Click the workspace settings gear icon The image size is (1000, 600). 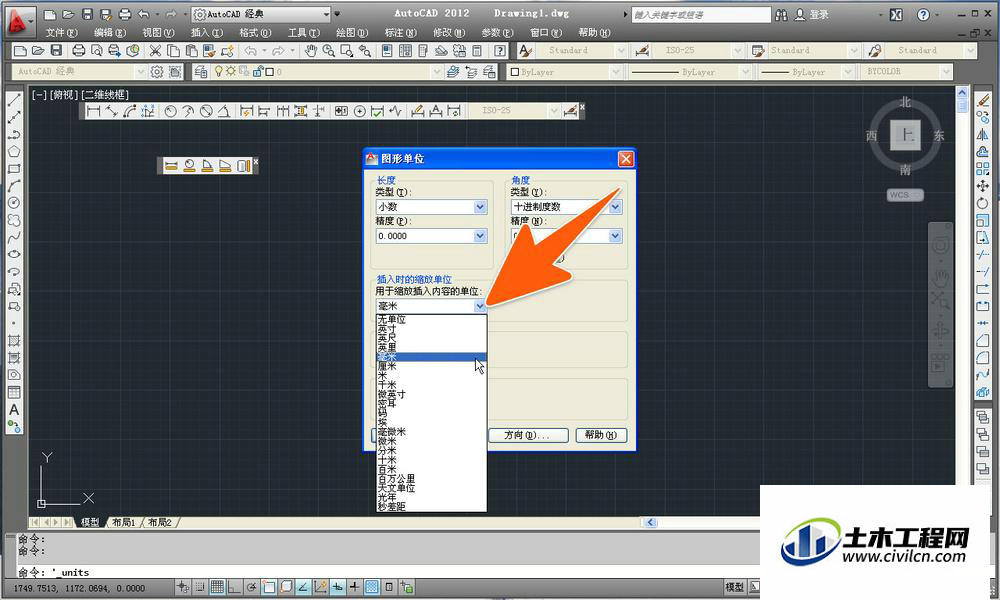pos(157,72)
